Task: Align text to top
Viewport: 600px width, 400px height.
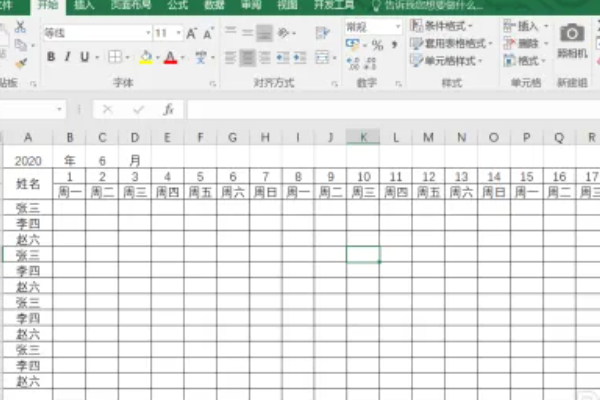Action: click(230, 33)
